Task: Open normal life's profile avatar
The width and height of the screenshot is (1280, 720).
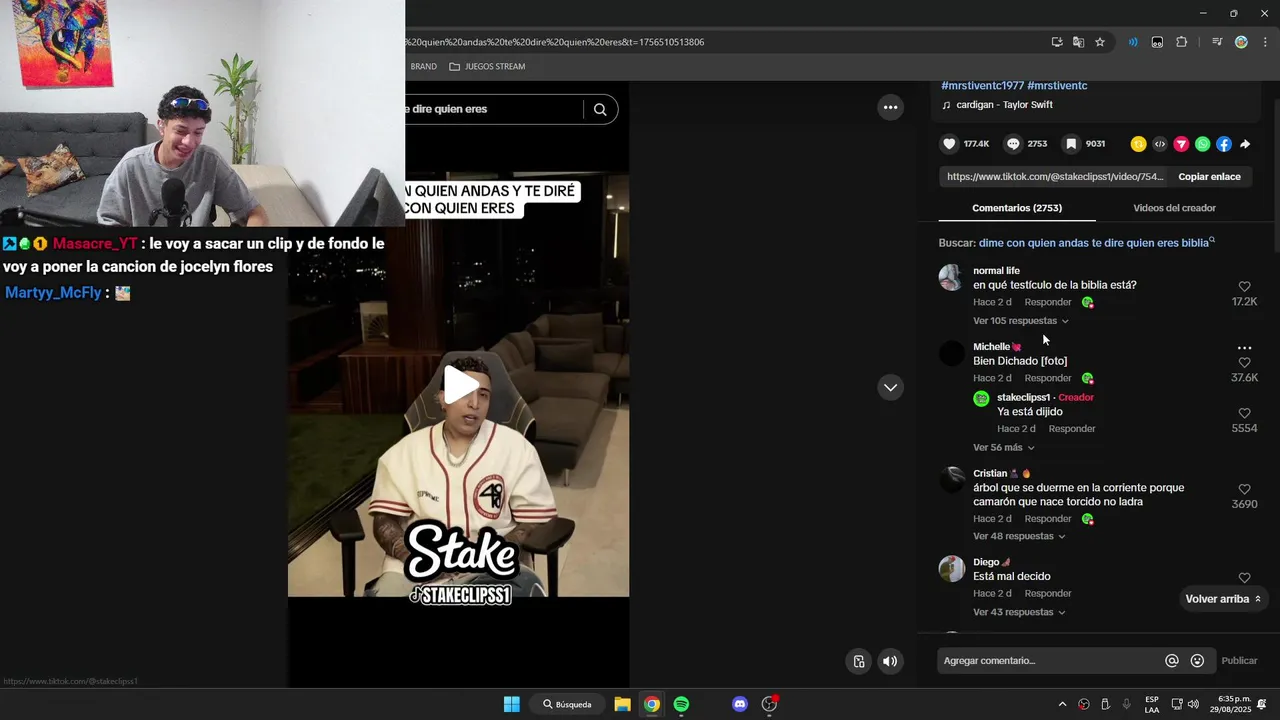Action: click(951, 277)
